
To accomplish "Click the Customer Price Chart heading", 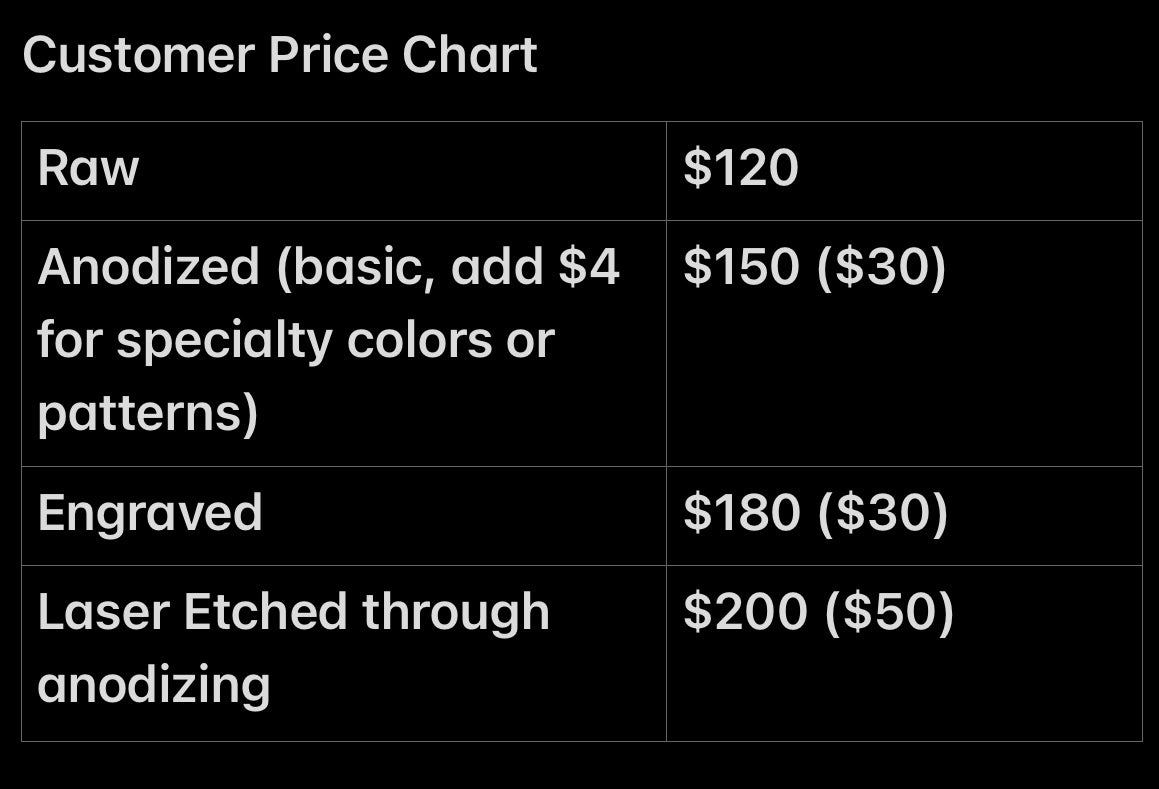I will coord(279,55).
